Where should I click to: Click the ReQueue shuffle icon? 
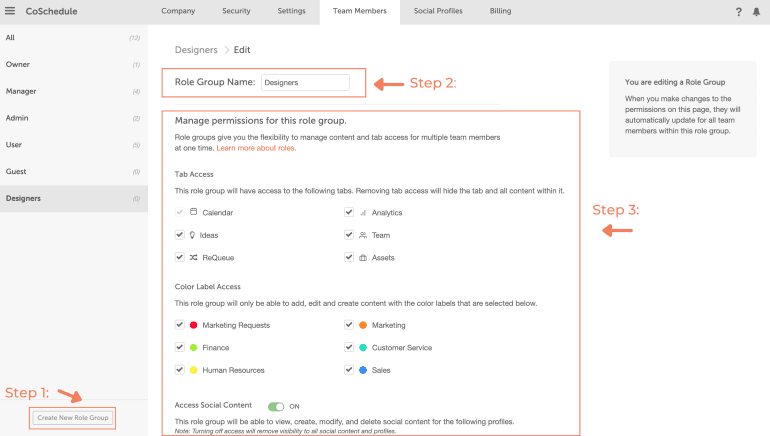(x=193, y=257)
